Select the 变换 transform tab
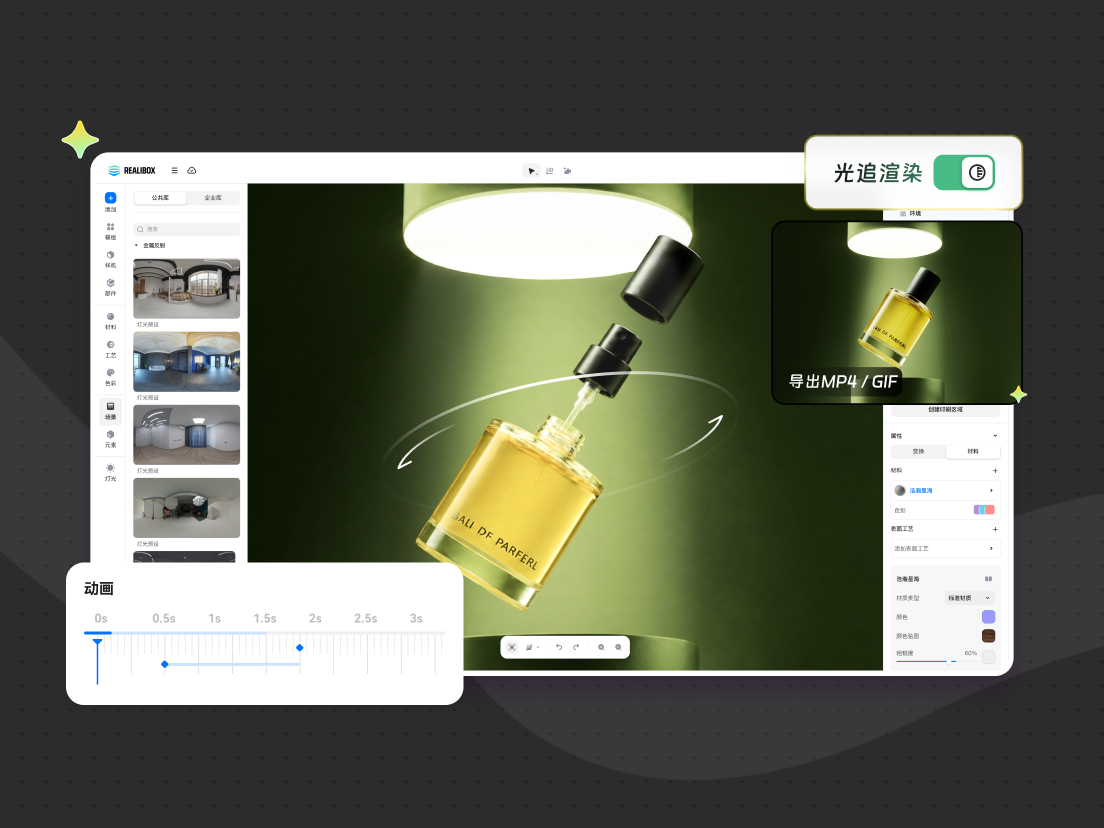 pyautogui.click(x=918, y=451)
